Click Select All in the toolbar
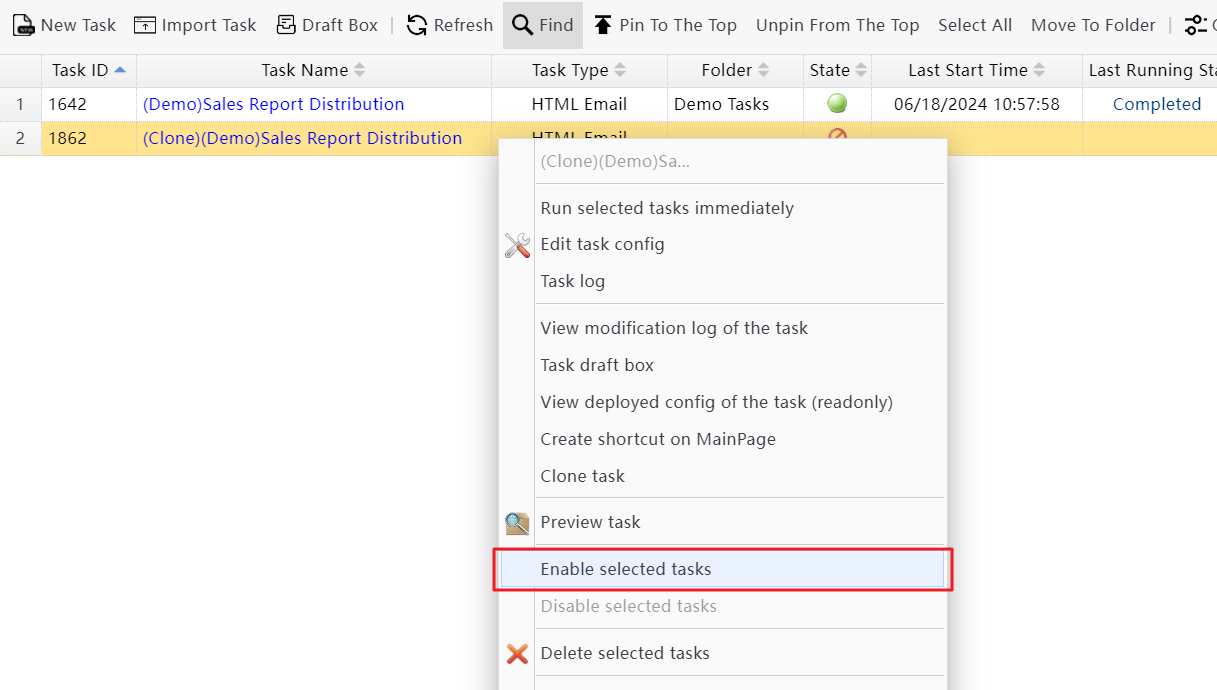This screenshot has width=1217, height=690. tap(974, 25)
